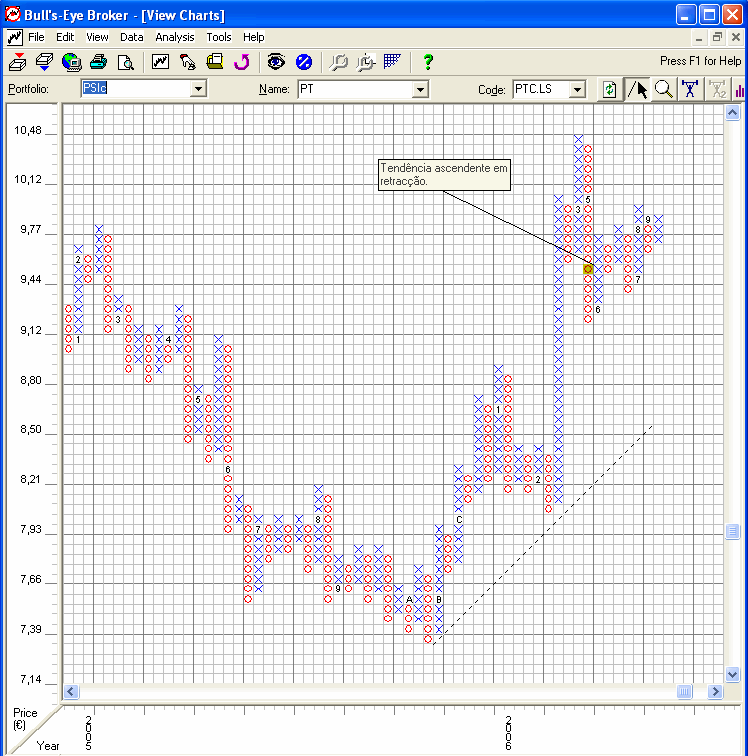This screenshot has width=748, height=756.
Task: Click the horizontal scrollbar thumb
Action: [x=684, y=691]
